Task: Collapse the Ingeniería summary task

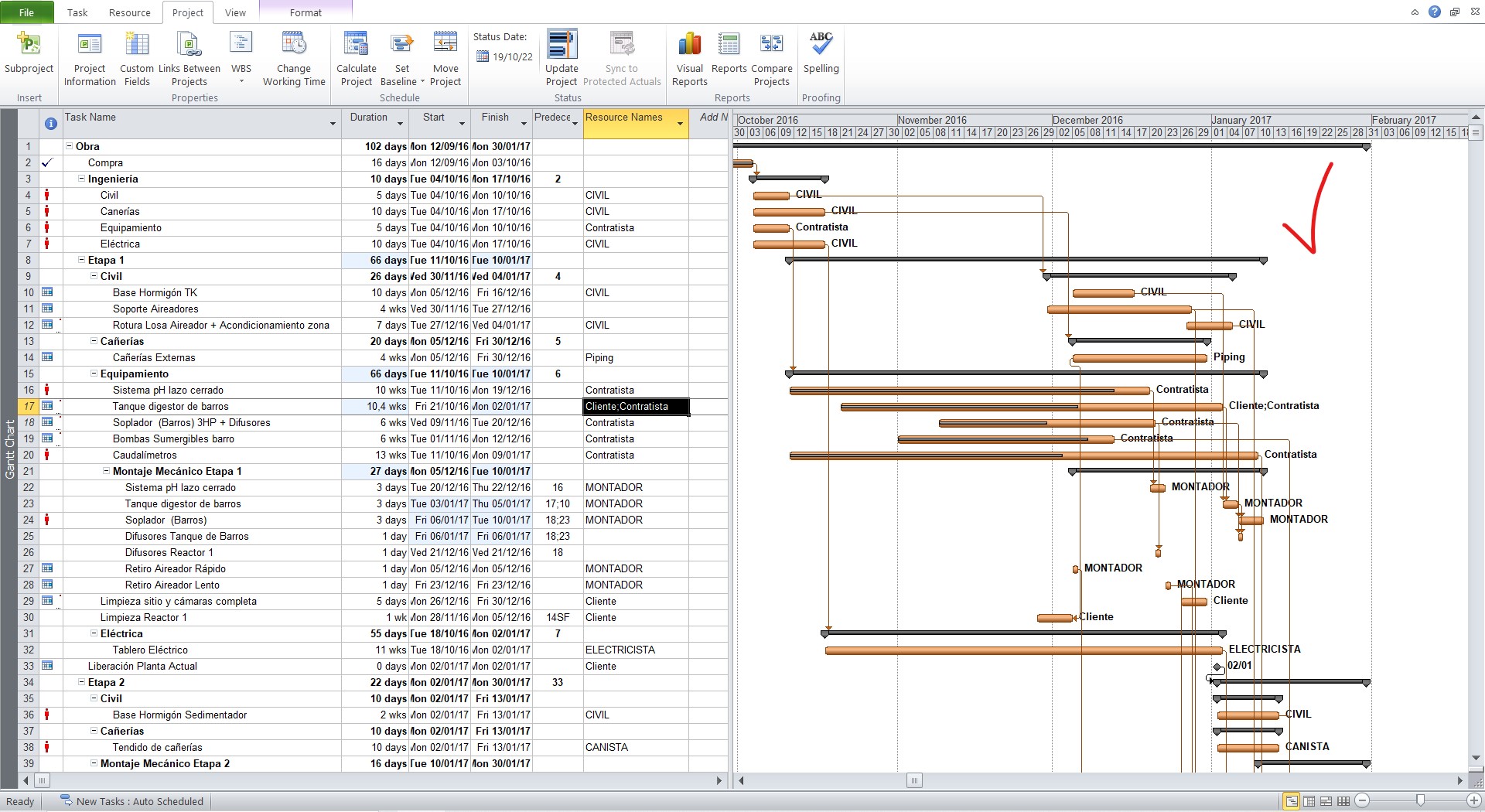Action: pyautogui.click(x=81, y=179)
